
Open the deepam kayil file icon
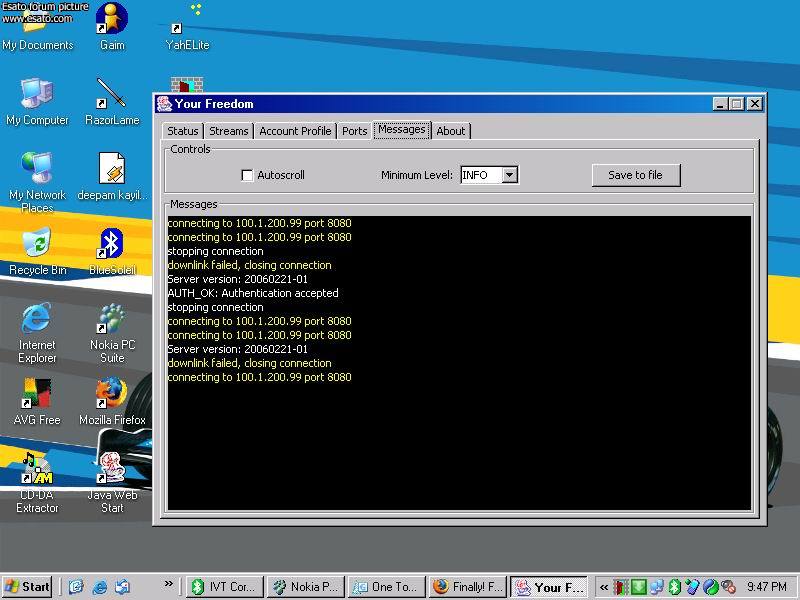click(x=112, y=176)
